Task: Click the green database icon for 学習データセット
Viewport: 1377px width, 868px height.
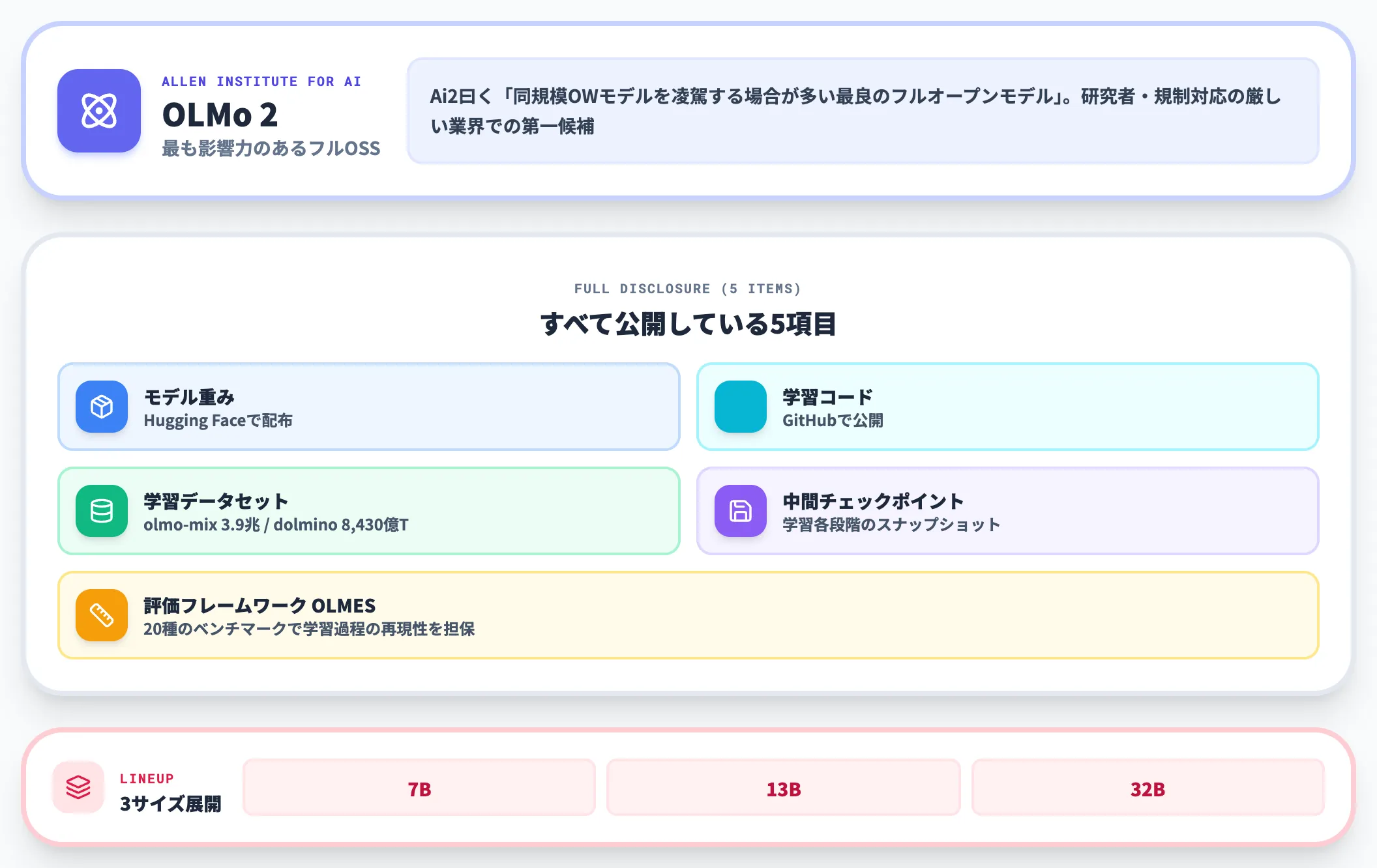Action: coord(102,511)
